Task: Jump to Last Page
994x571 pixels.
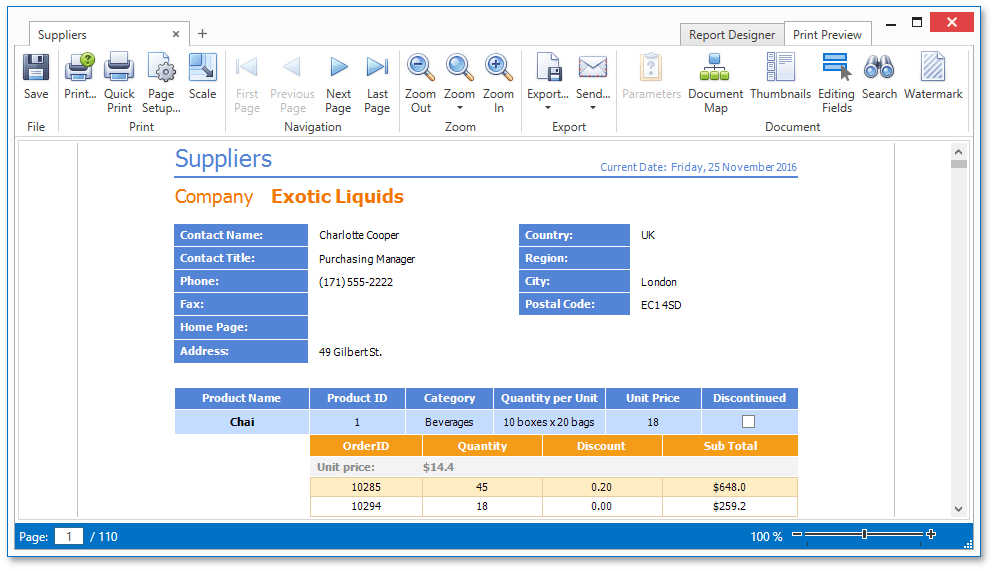Action: coord(377,68)
